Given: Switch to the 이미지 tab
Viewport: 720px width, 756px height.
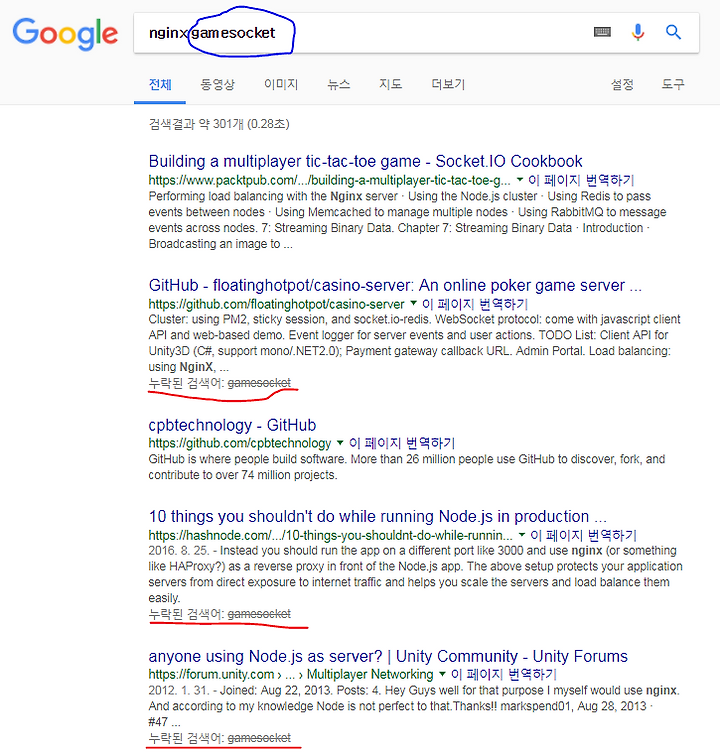Looking at the screenshot, I should pos(281,84).
